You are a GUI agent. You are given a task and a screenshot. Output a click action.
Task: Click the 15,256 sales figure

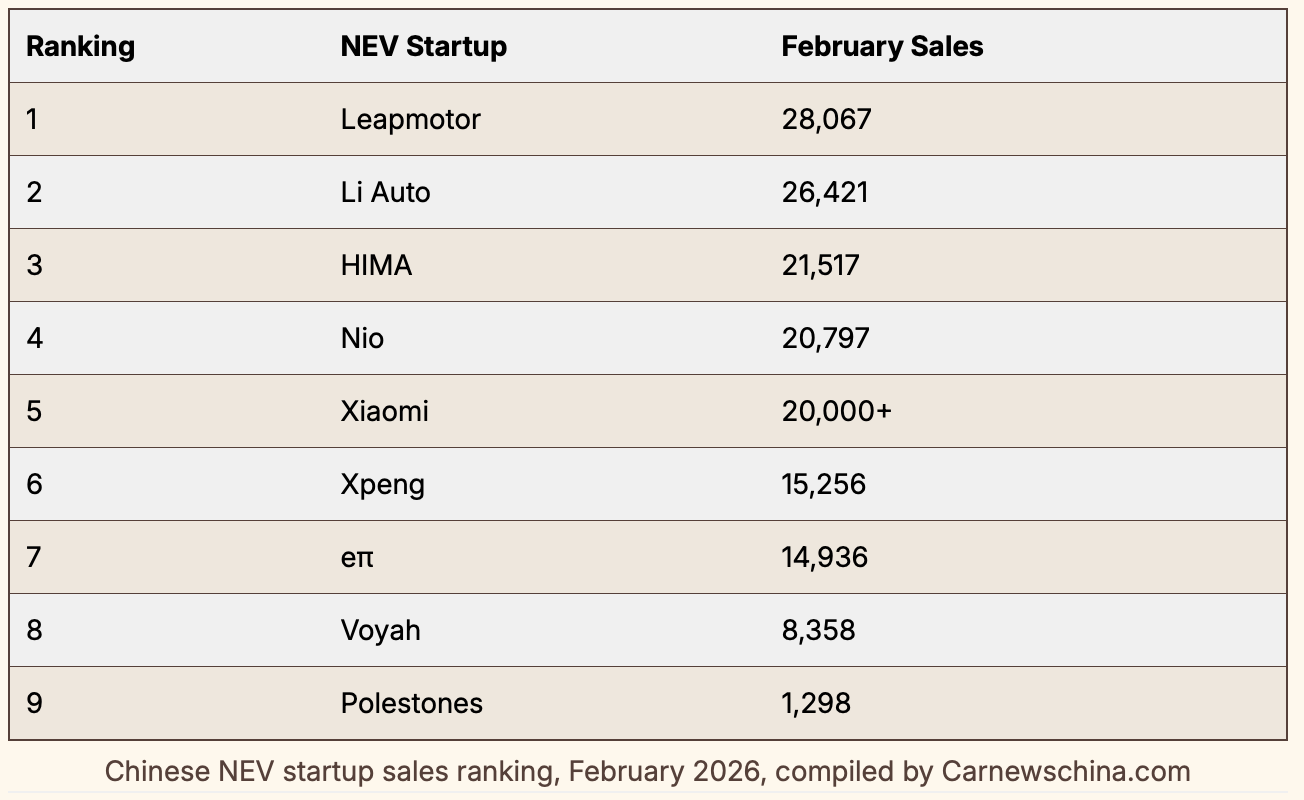[823, 484]
